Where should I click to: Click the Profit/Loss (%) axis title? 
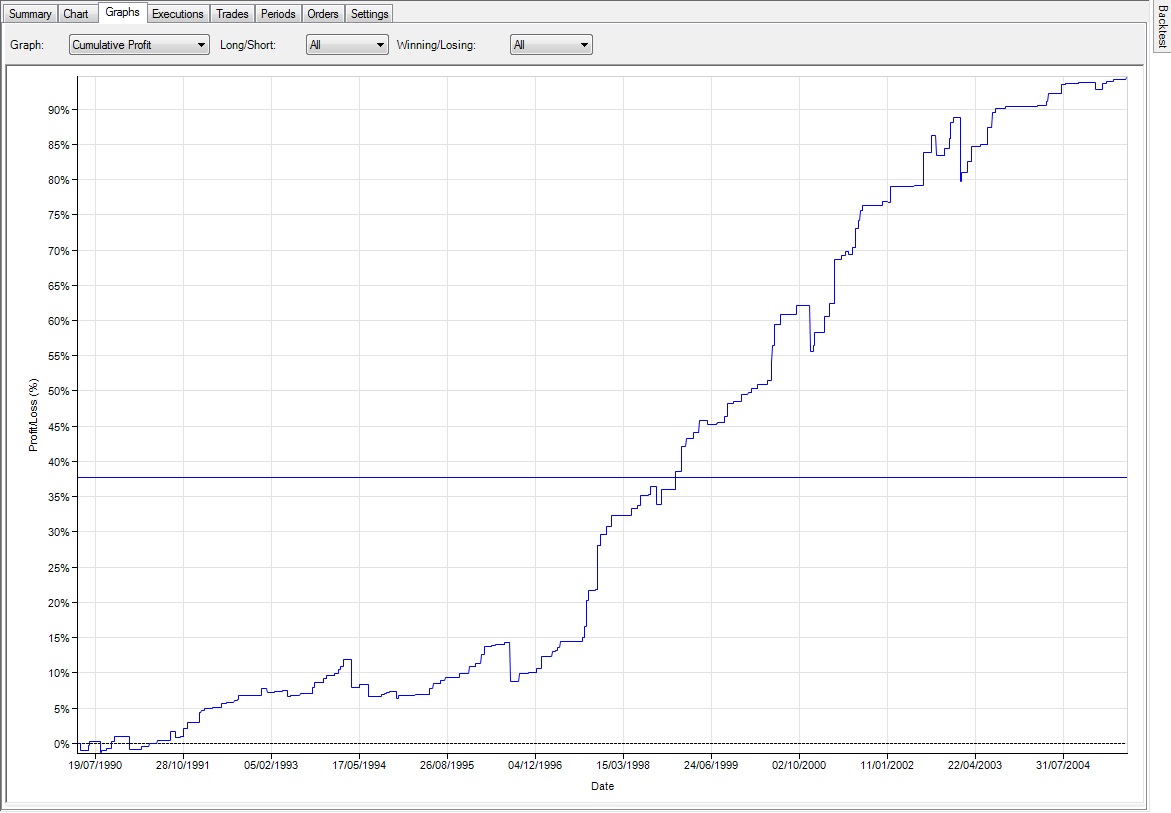[33, 415]
